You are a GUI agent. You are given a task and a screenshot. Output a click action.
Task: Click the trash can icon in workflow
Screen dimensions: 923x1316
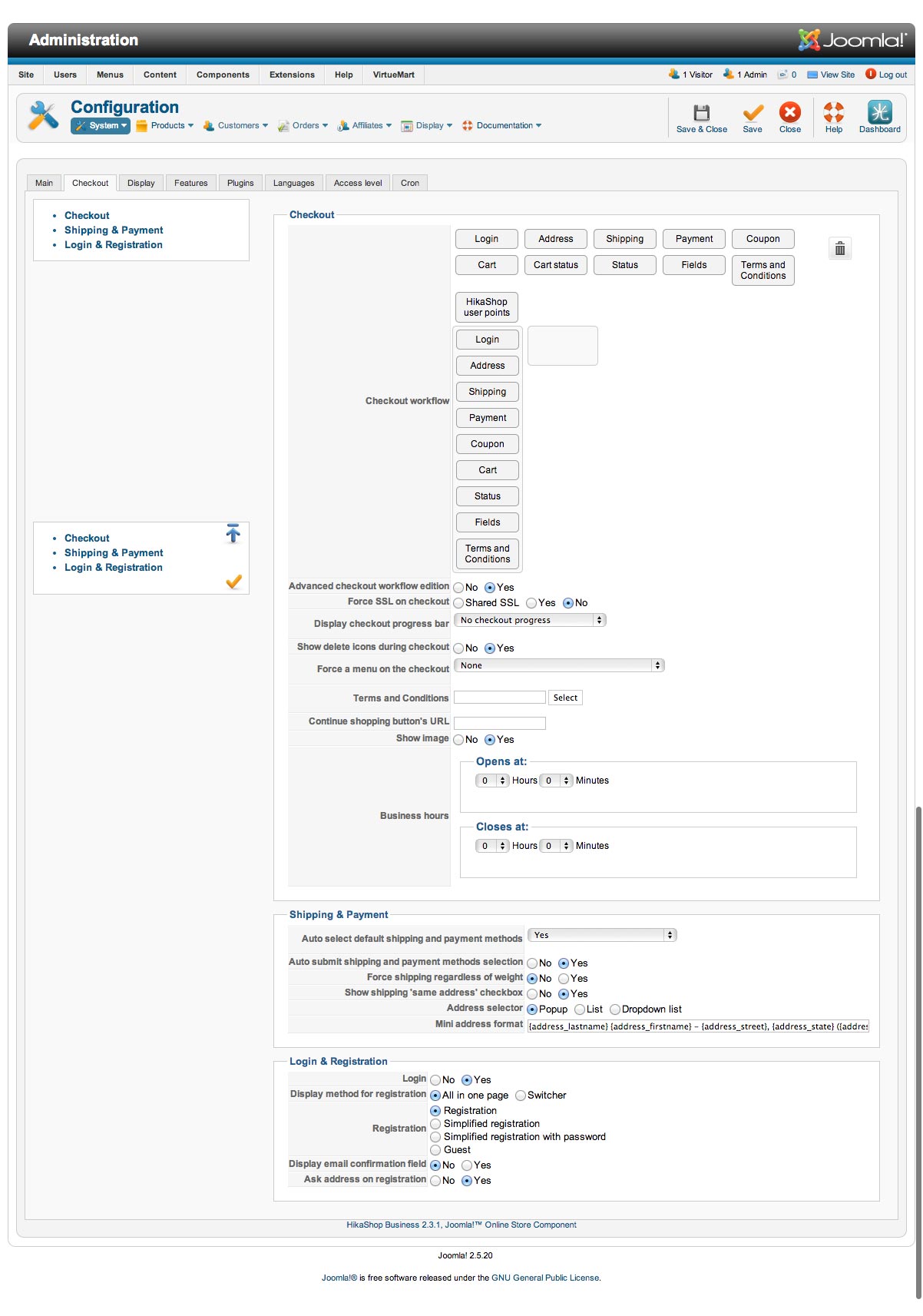coord(840,249)
